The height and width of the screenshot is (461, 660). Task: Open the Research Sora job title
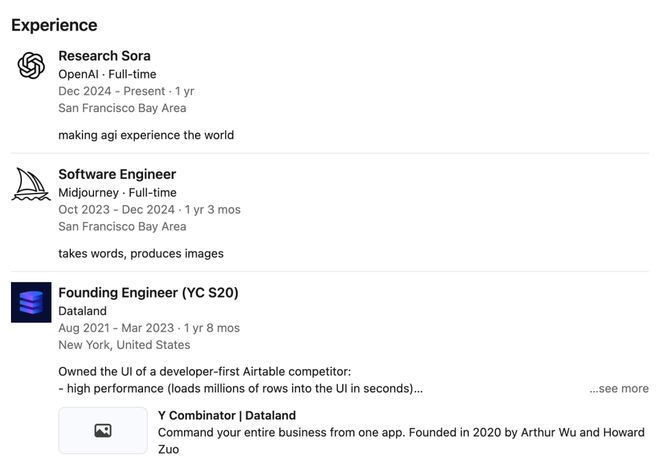click(104, 56)
